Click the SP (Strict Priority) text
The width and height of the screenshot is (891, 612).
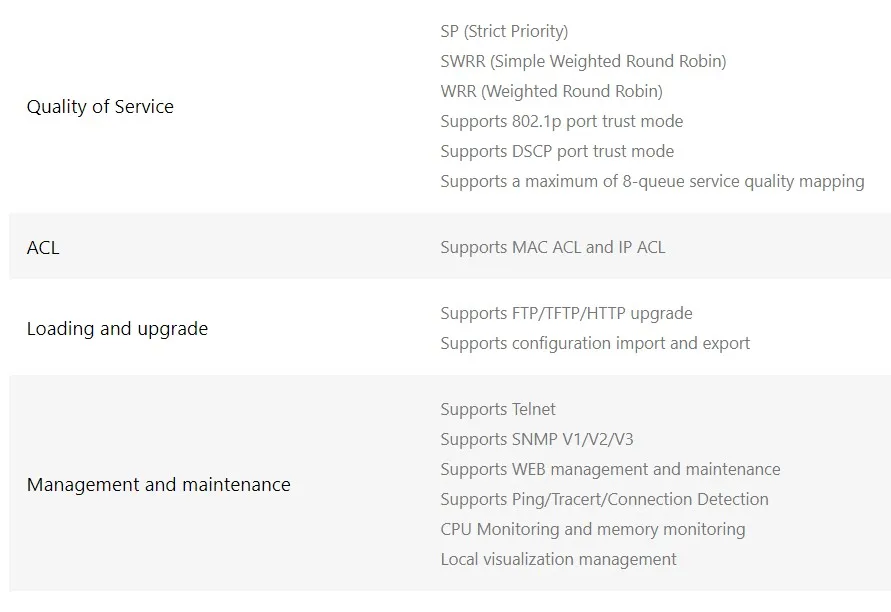[504, 32]
